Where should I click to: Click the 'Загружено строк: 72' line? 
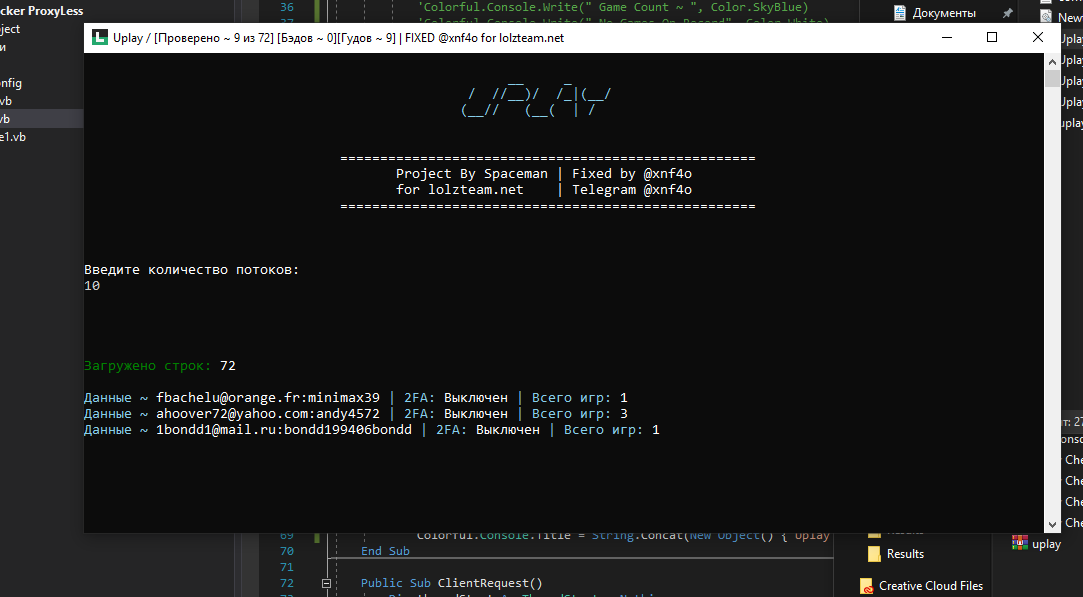tap(160, 366)
